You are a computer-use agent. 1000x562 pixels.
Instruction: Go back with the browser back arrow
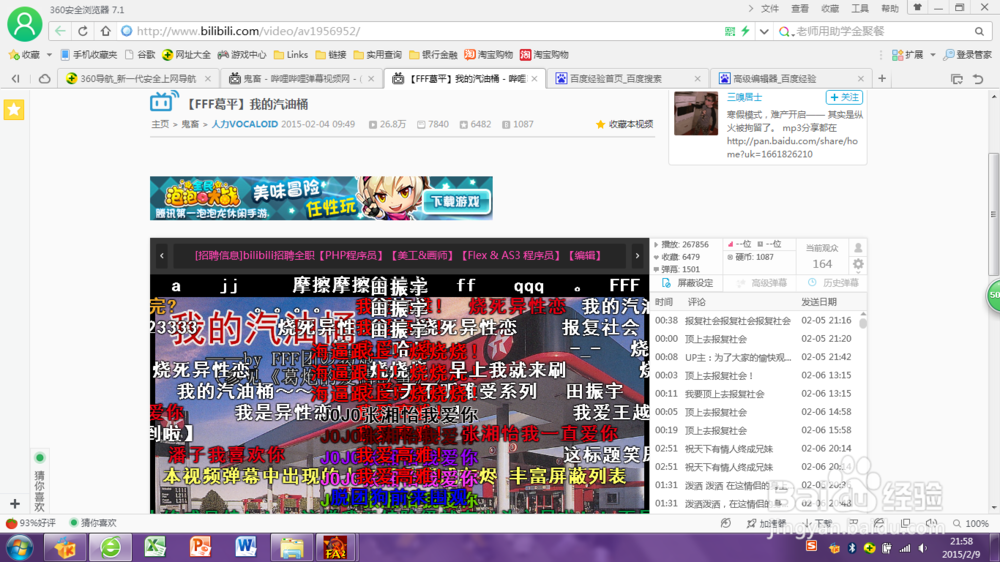[x=60, y=31]
